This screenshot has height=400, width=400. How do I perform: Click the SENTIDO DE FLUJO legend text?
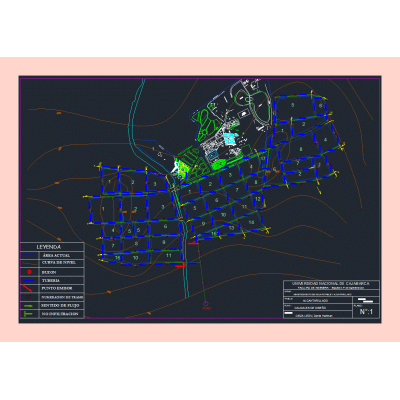[60, 305]
